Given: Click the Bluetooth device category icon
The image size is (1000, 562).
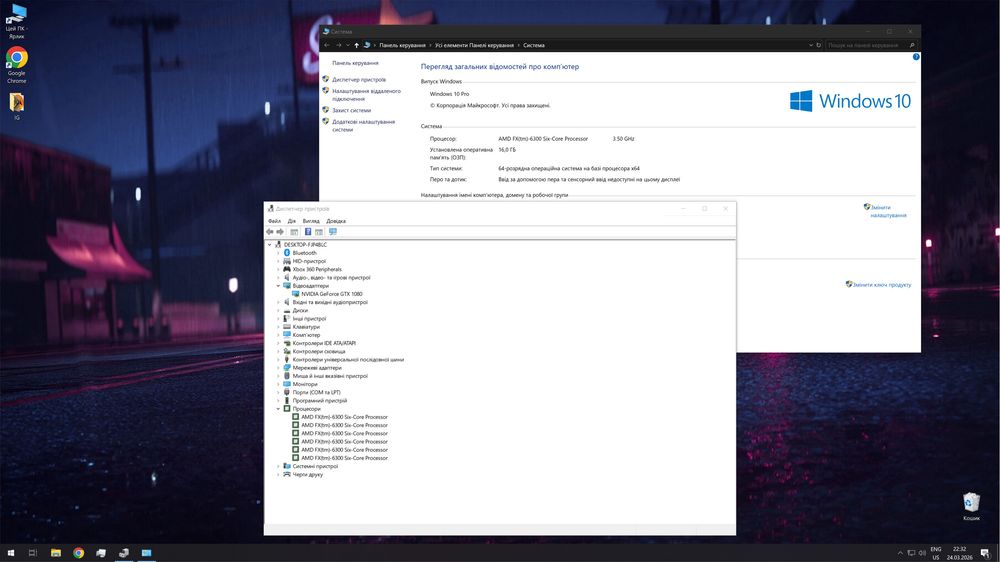Looking at the screenshot, I should (287, 253).
